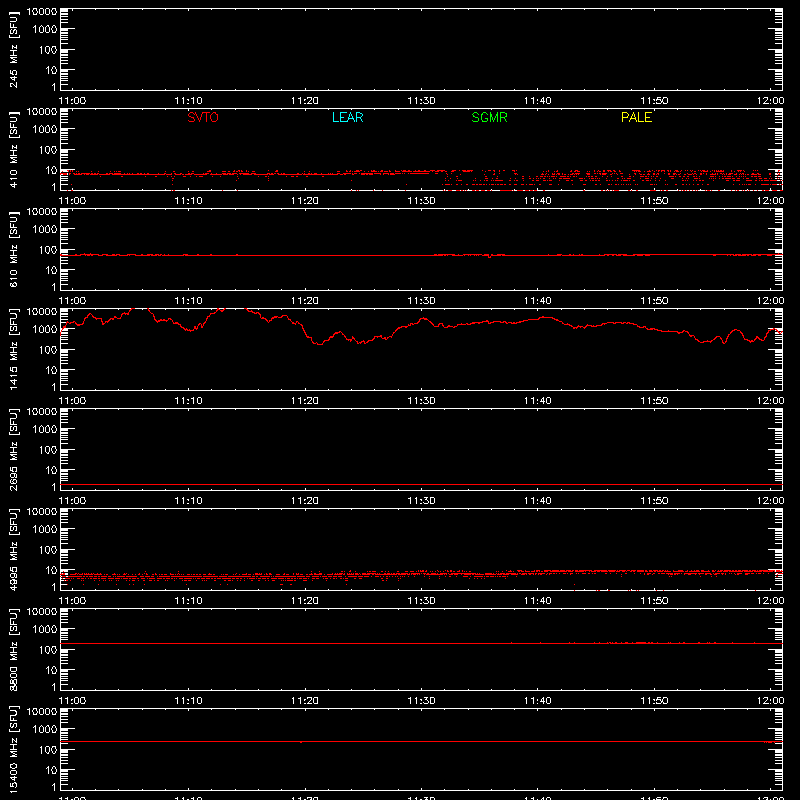Select the 8800 MHz [SFU] axis title
This screenshot has height=800, width=800.
[14, 649]
